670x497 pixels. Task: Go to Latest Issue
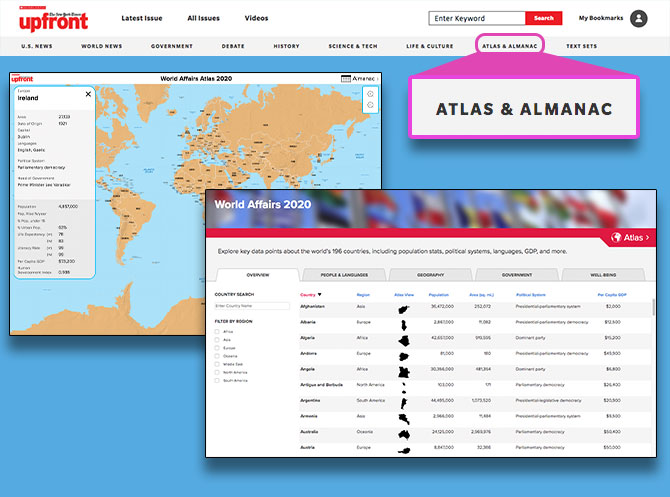pos(142,18)
